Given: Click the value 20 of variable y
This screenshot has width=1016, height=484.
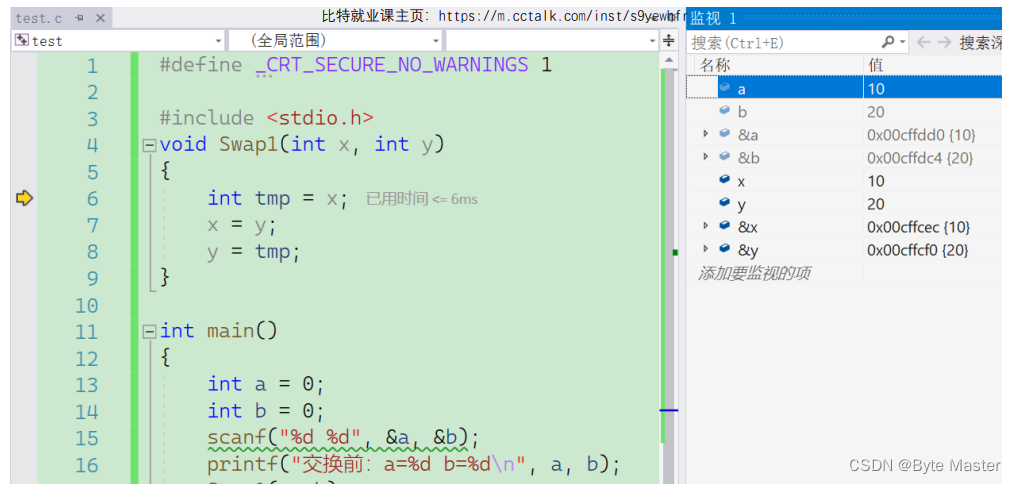Looking at the screenshot, I should coord(876,205).
